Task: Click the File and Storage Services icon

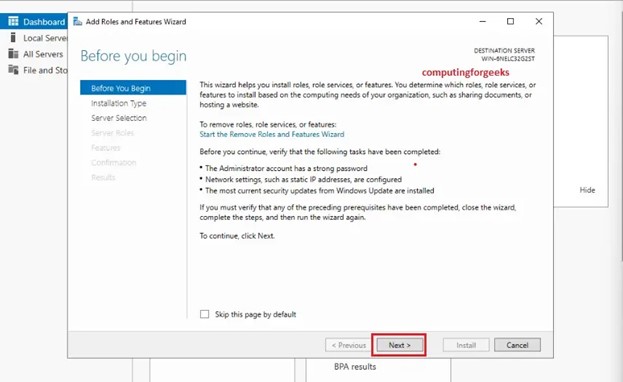Action: 13,70
